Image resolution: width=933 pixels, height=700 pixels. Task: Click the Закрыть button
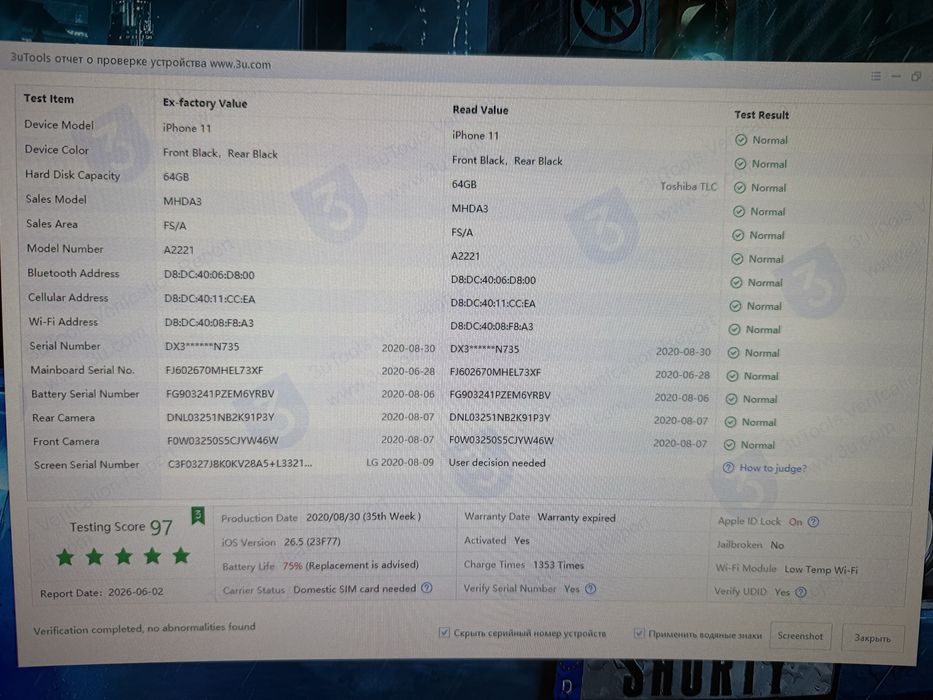coord(873,638)
